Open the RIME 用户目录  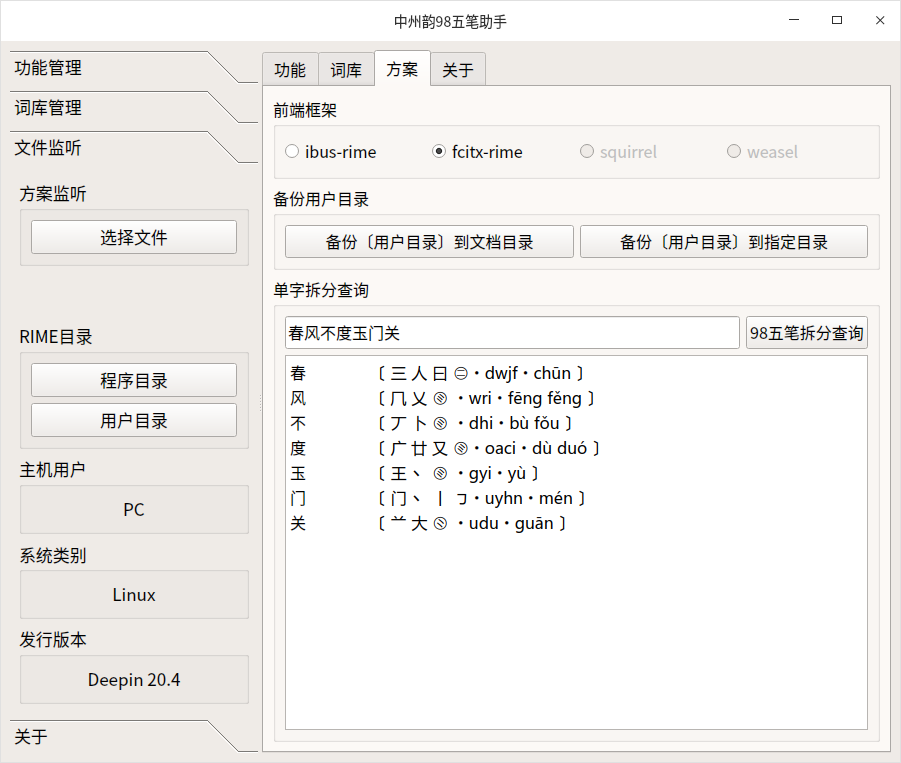[x=133, y=420]
